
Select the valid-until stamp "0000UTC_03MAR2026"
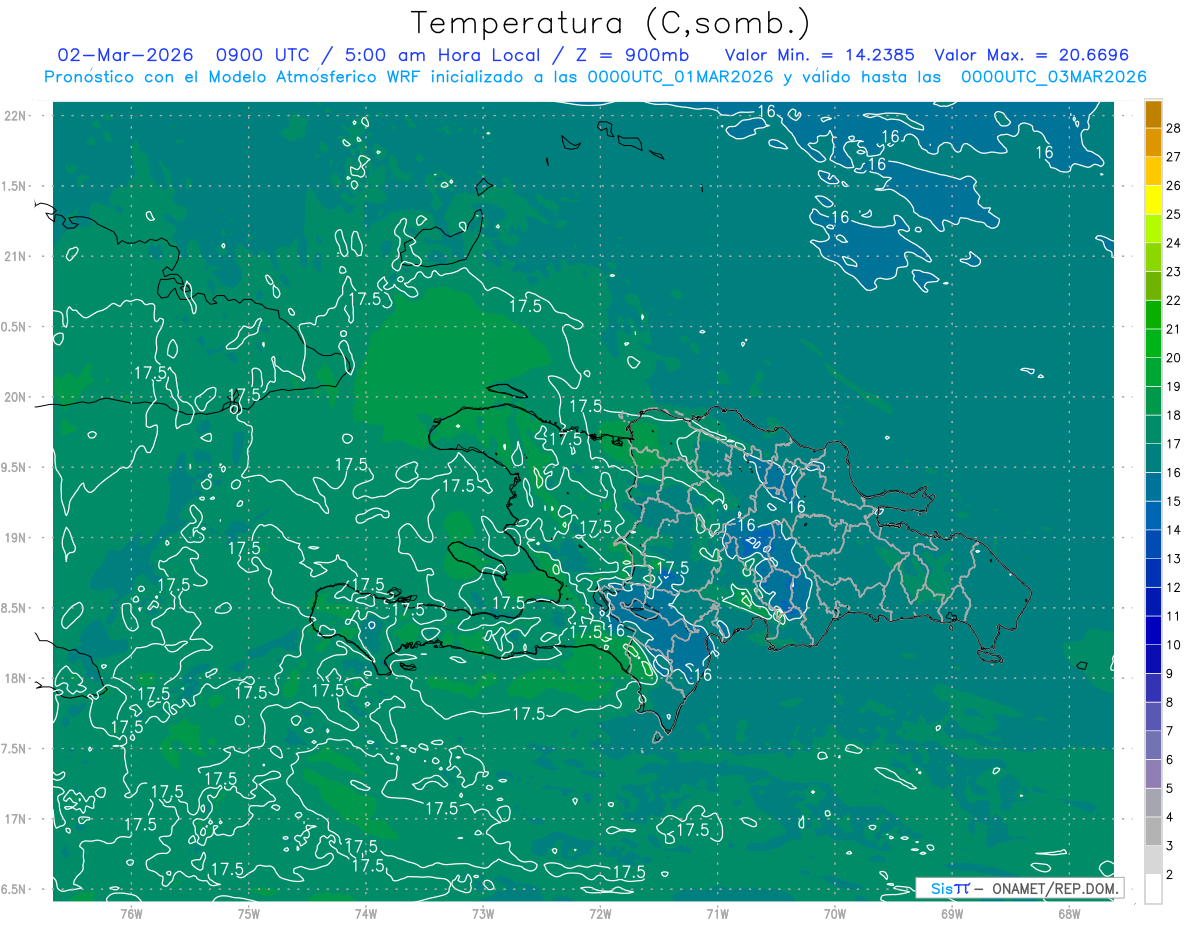1053,77
